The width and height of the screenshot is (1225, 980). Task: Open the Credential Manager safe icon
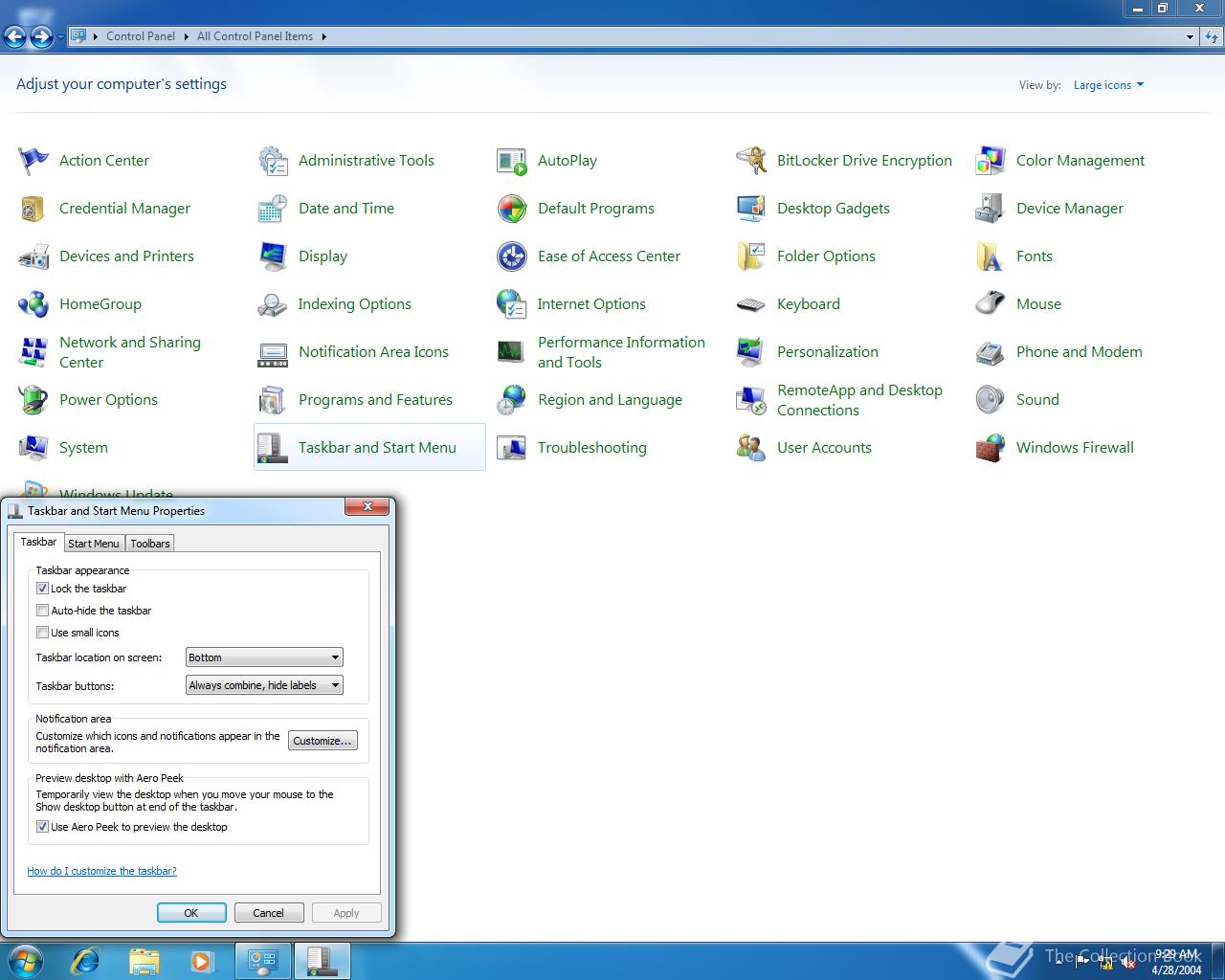[x=33, y=209]
